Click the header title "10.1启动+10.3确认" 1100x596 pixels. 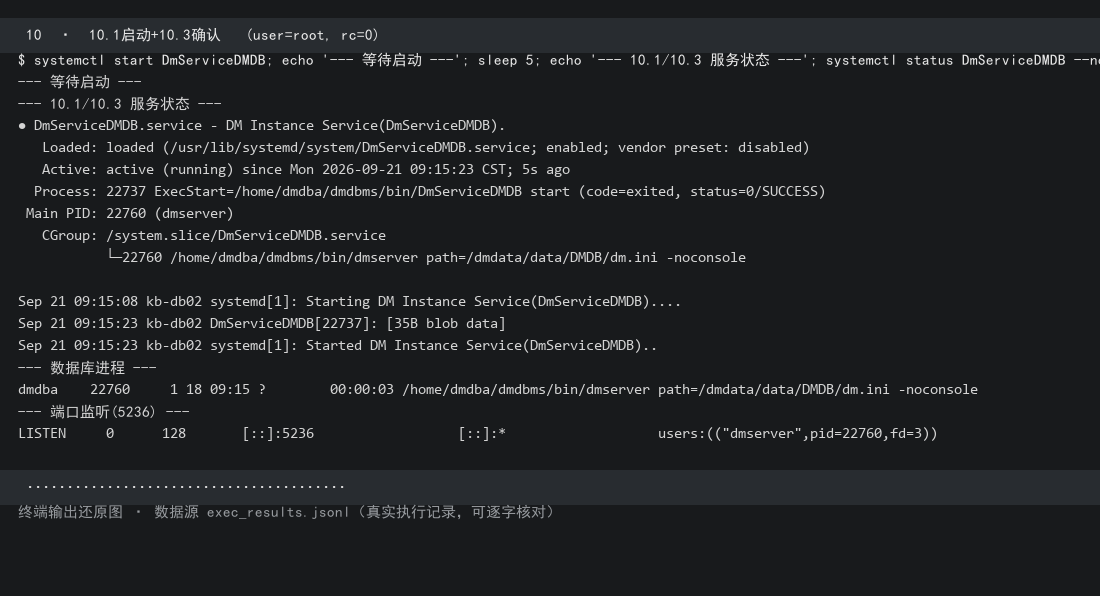click(154, 35)
